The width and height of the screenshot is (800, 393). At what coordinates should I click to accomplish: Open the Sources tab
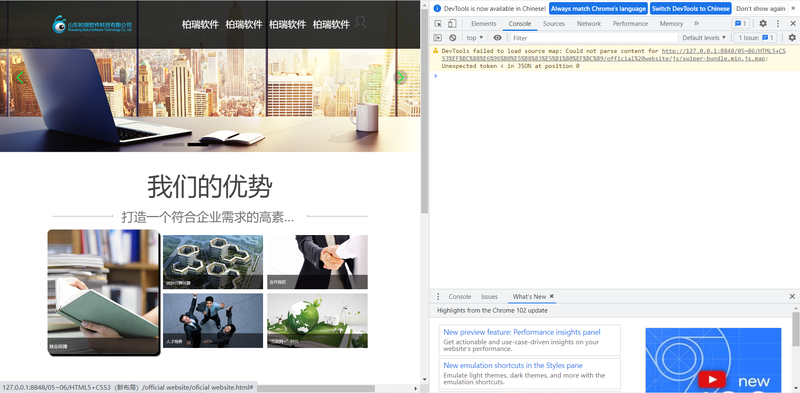554,23
